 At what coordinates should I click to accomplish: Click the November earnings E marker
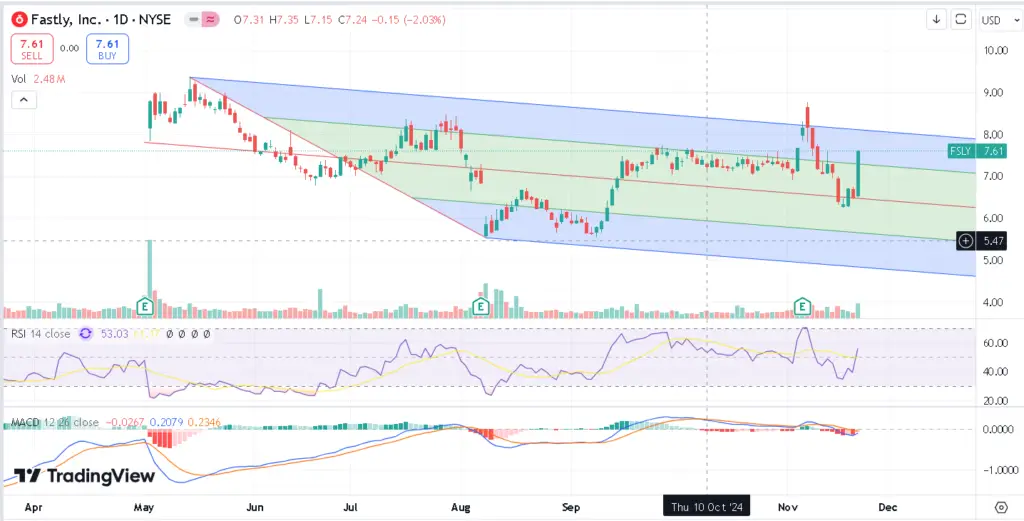(802, 306)
